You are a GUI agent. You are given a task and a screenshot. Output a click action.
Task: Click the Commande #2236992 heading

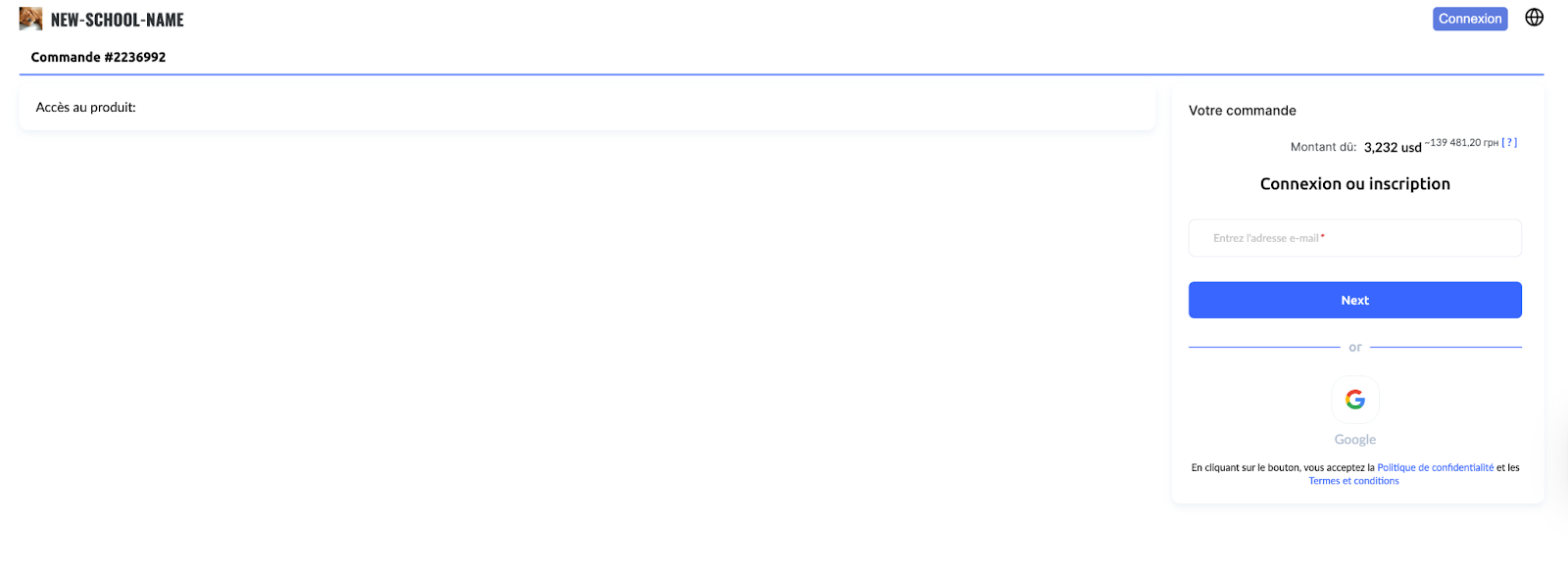(98, 57)
